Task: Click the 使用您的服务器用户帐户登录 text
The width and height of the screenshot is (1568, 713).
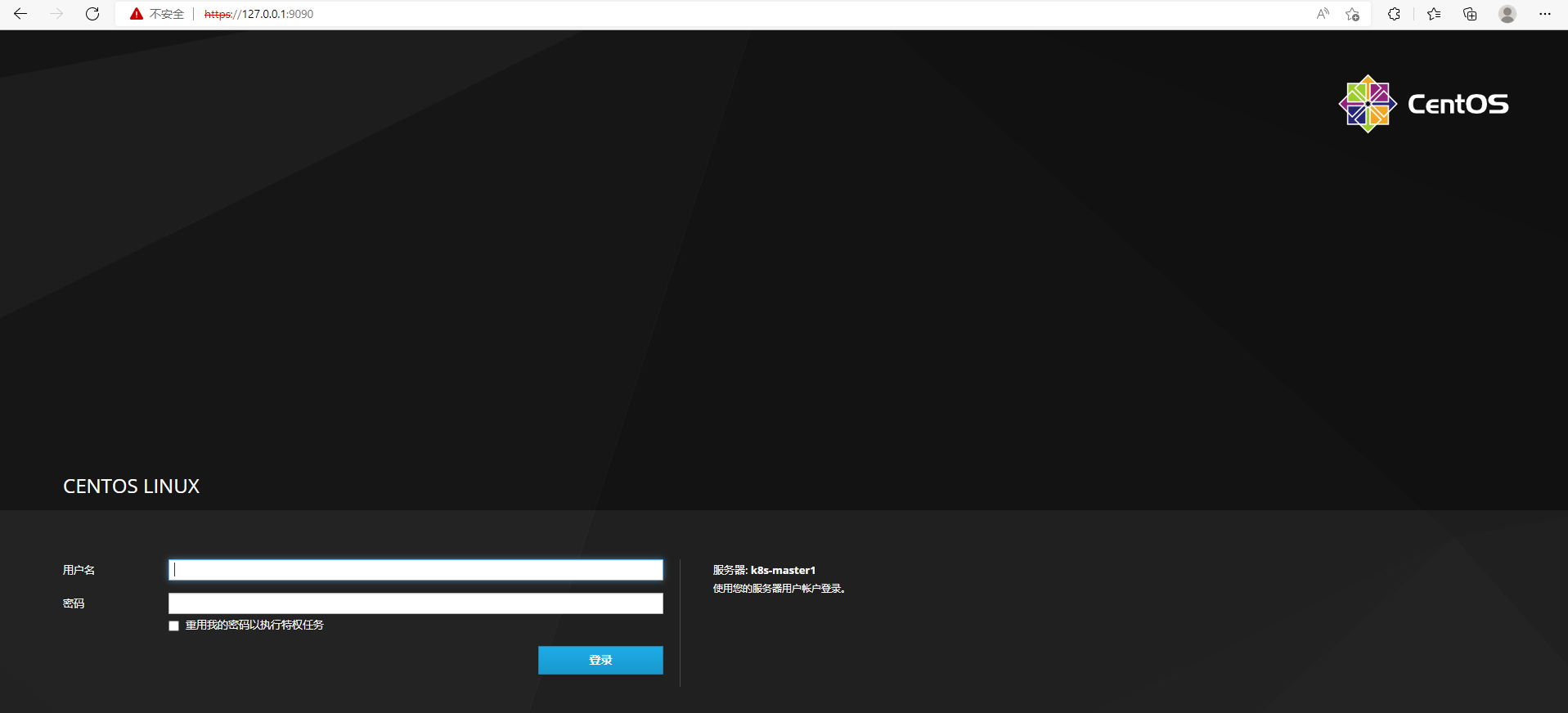Action: click(x=779, y=589)
